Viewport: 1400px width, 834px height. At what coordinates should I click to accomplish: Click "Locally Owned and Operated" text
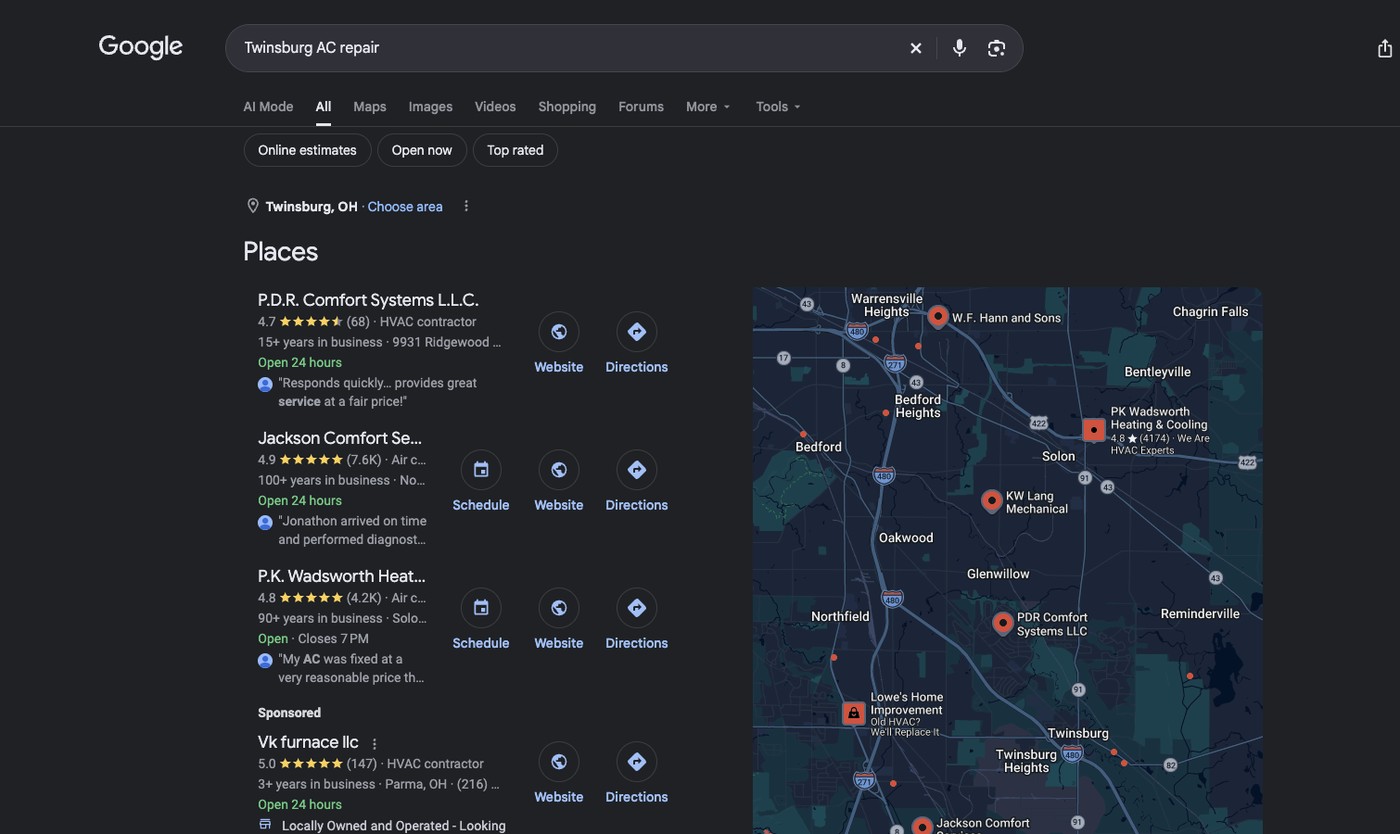click(393, 826)
